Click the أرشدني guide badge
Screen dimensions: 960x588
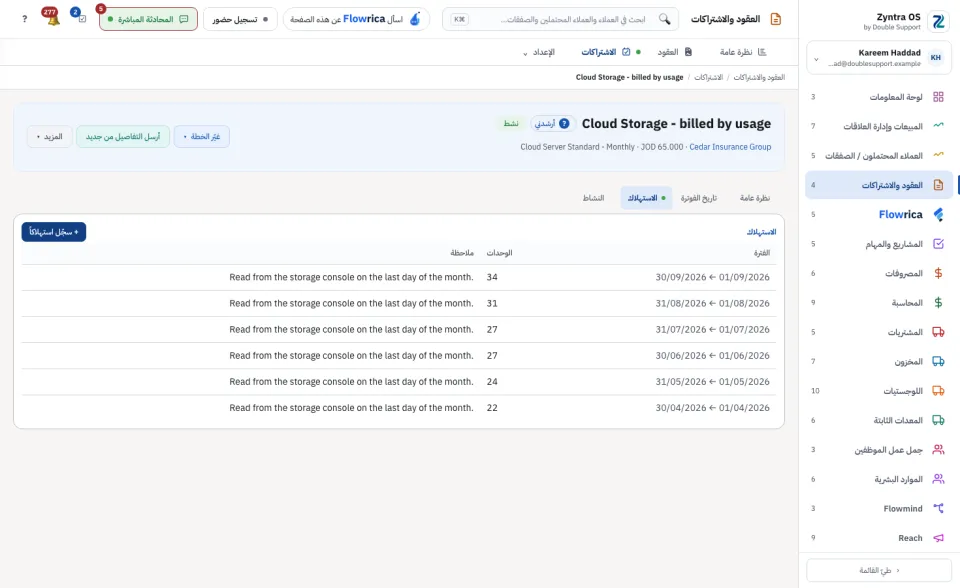click(552, 124)
